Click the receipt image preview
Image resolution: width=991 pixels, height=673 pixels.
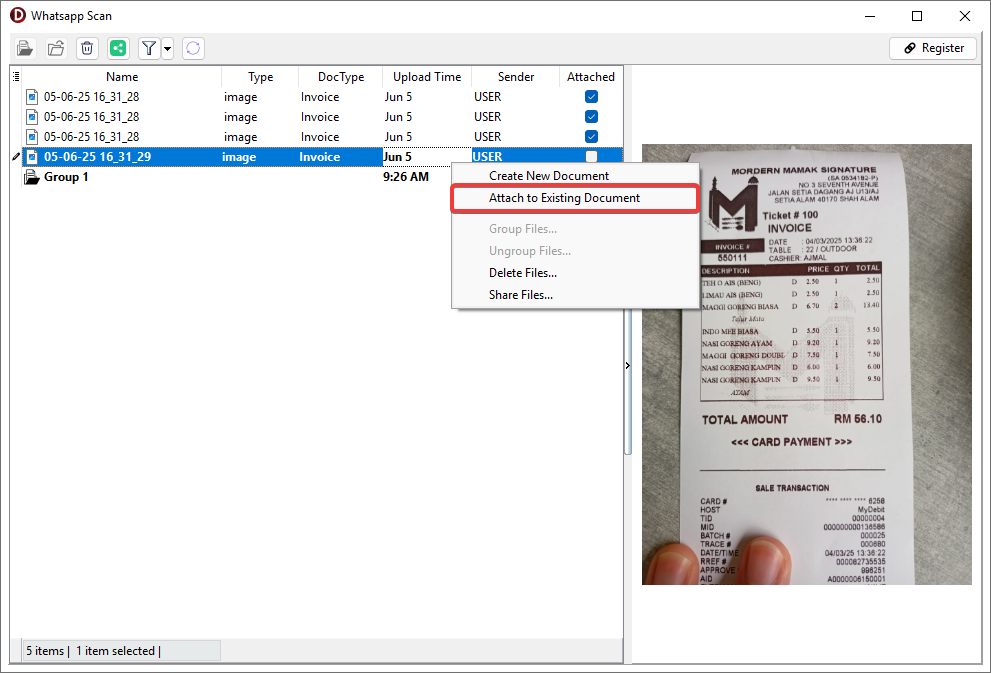(806, 364)
